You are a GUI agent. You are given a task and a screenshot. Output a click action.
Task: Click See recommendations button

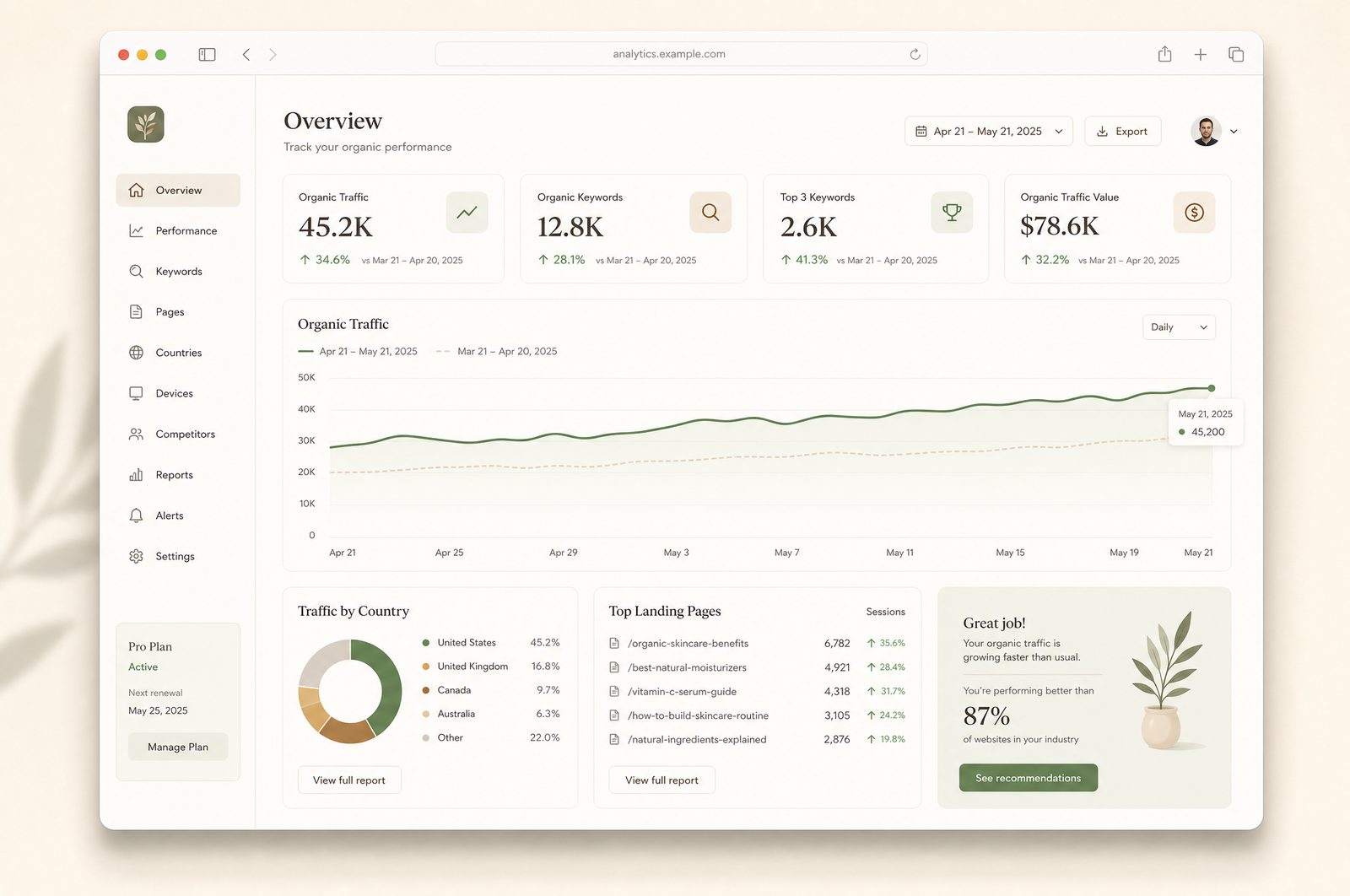pyautogui.click(x=1029, y=778)
